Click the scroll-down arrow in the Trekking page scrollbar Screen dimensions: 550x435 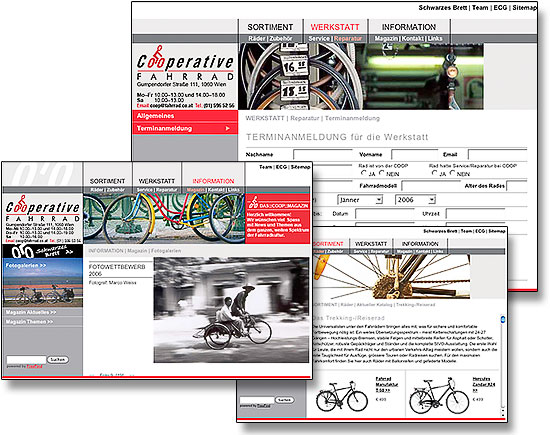coord(503,414)
